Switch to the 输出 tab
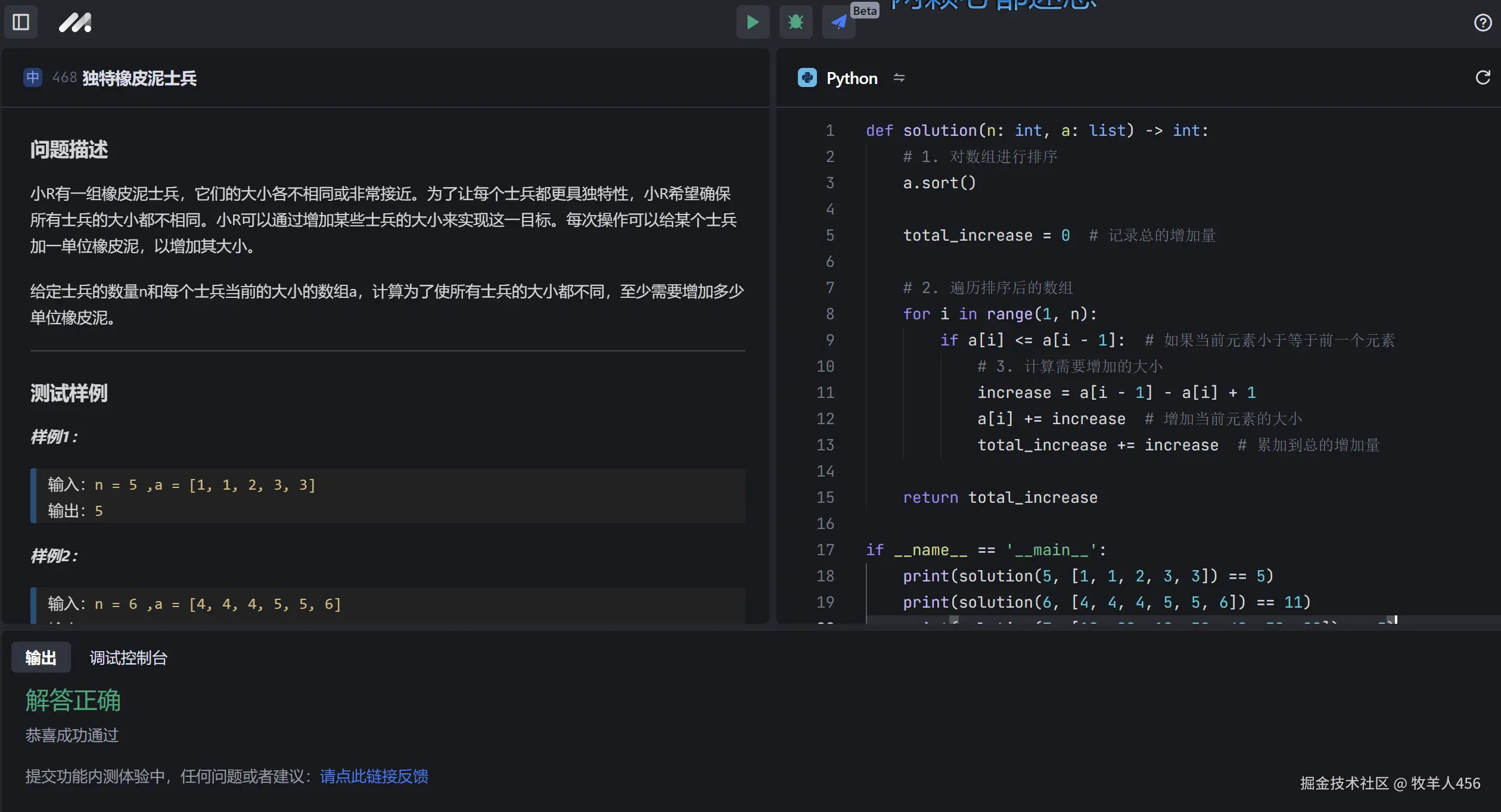 click(x=40, y=657)
